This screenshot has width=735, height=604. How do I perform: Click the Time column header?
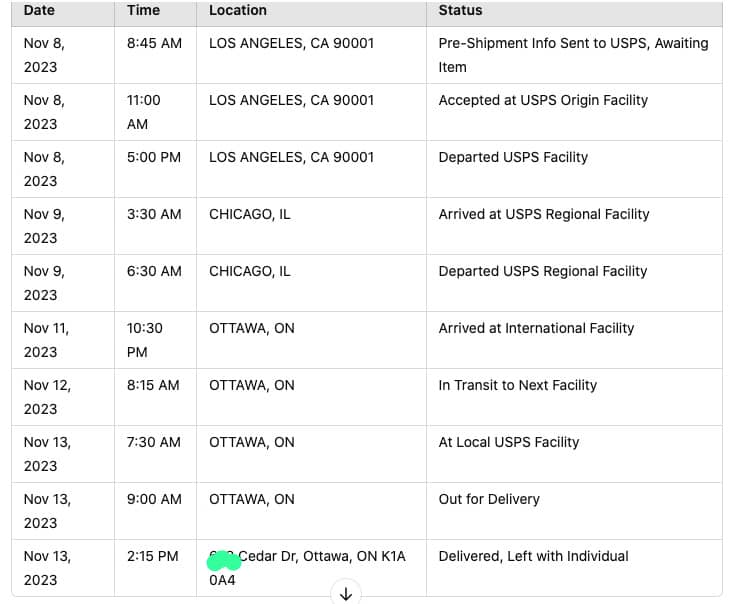coord(143,10)
